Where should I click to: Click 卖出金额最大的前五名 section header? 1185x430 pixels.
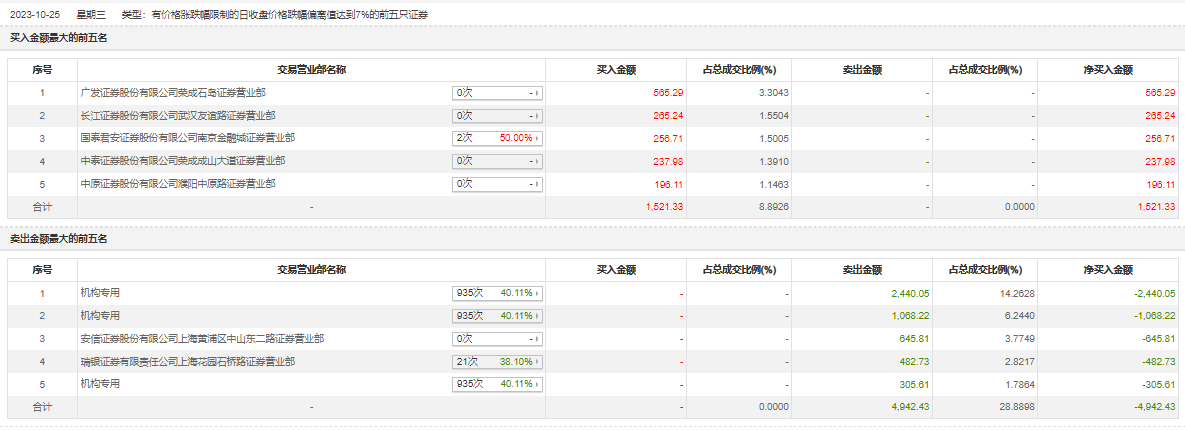58,239
